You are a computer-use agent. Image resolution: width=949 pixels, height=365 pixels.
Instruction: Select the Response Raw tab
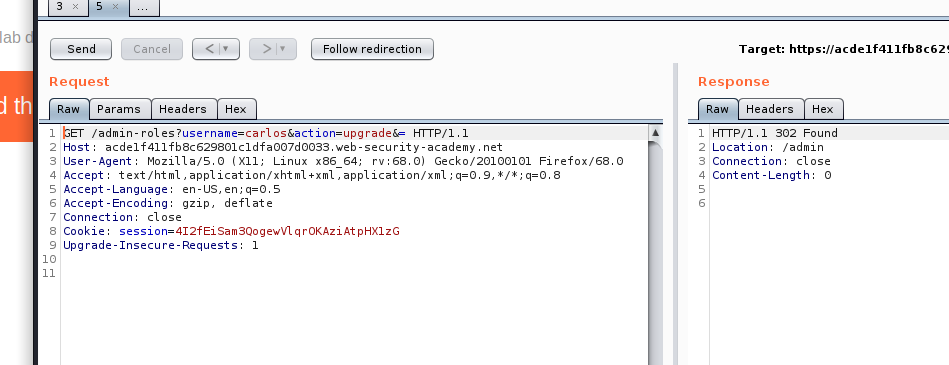click(718, 109)
